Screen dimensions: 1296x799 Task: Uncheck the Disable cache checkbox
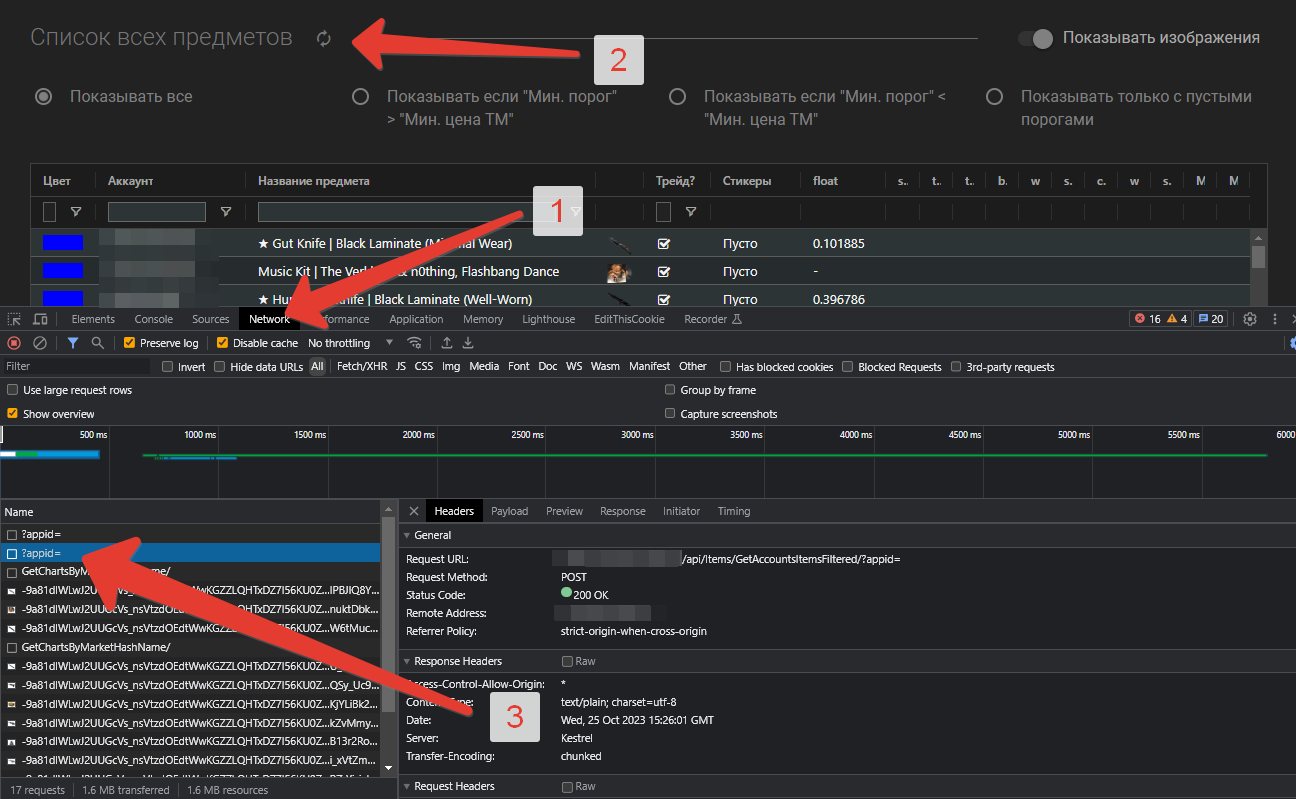[x=223, y=343]
